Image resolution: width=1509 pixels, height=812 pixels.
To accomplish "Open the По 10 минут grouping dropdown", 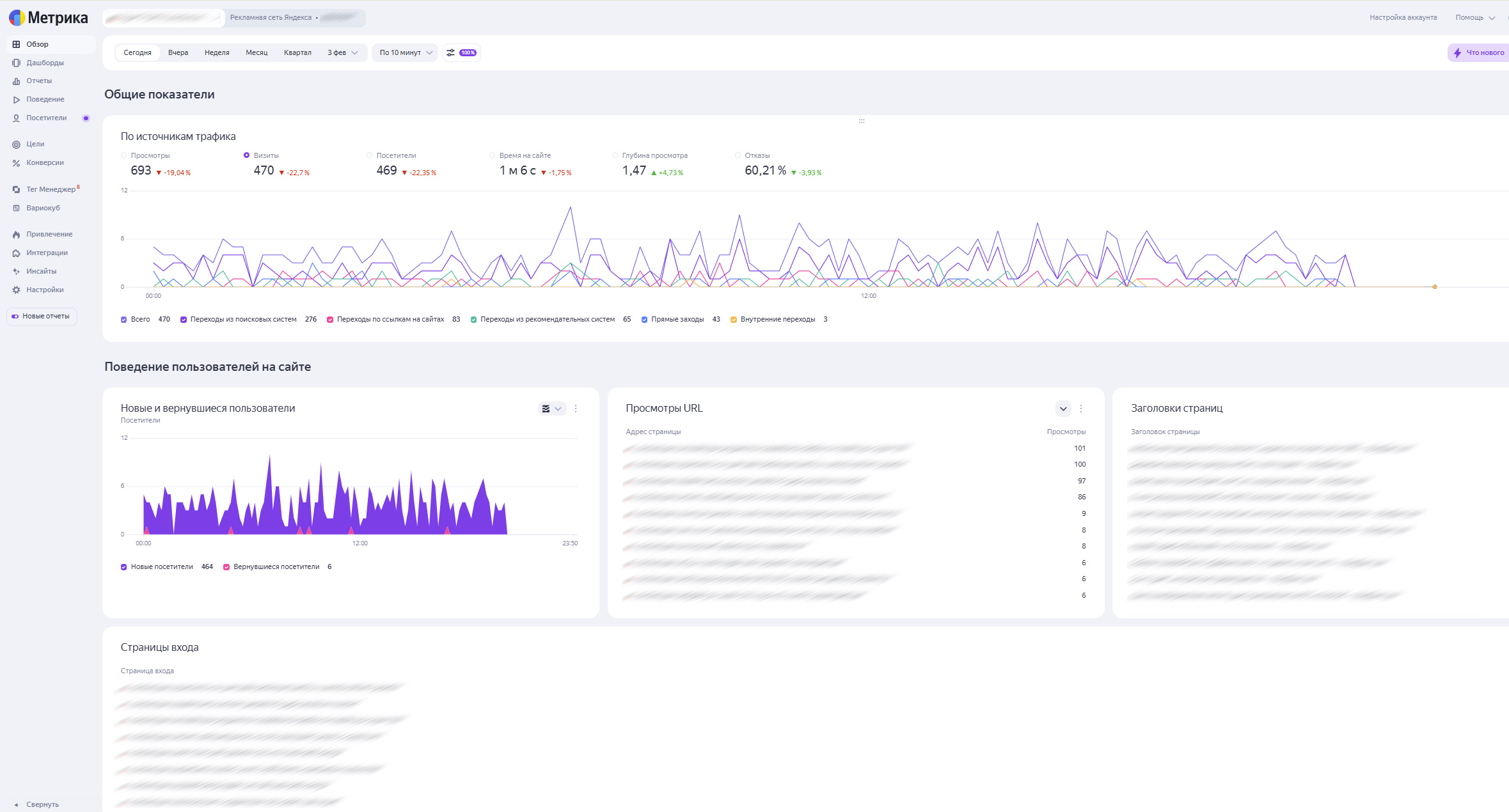I will point(406,52).
